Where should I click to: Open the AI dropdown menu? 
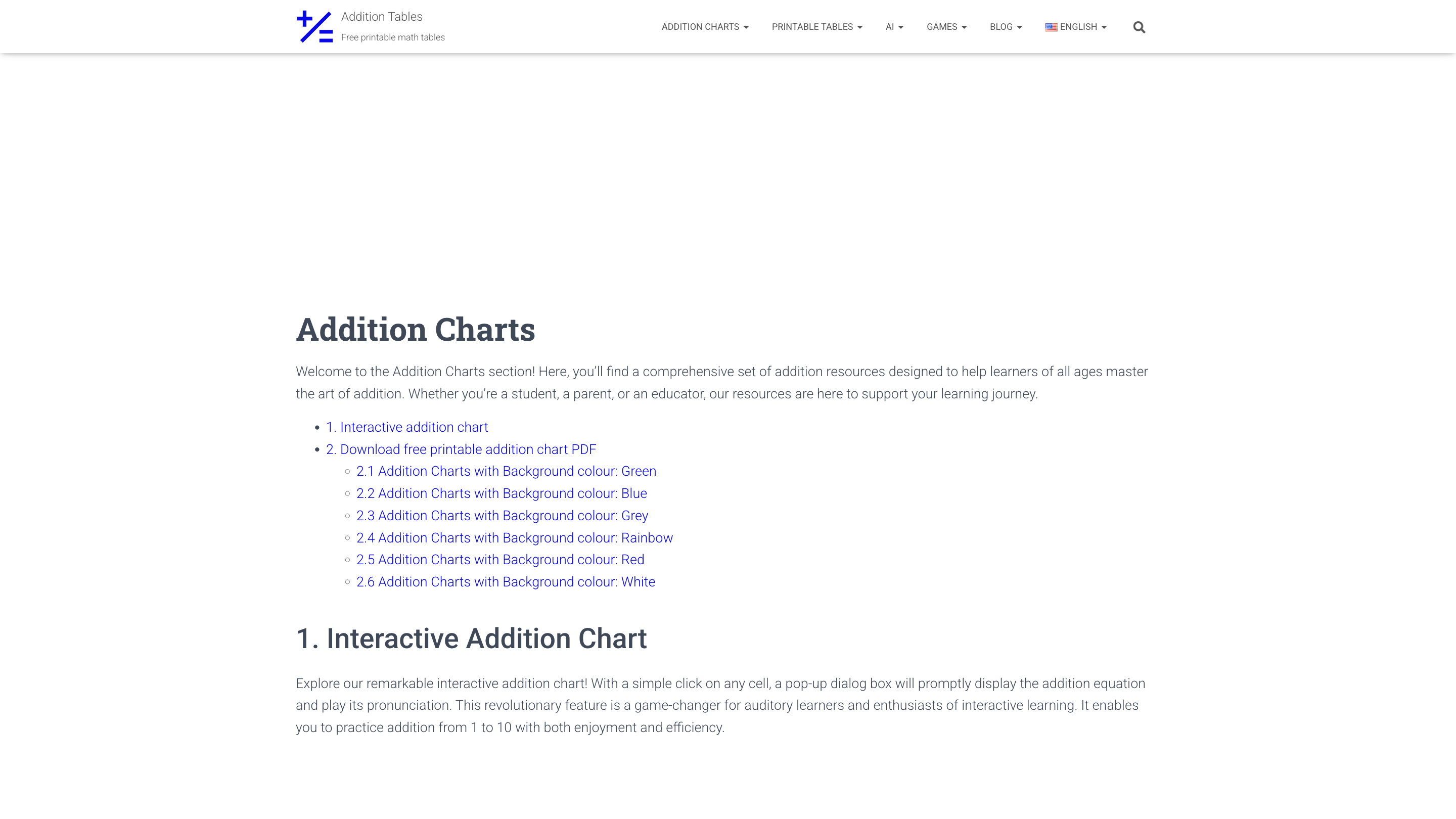pos(890,27)
